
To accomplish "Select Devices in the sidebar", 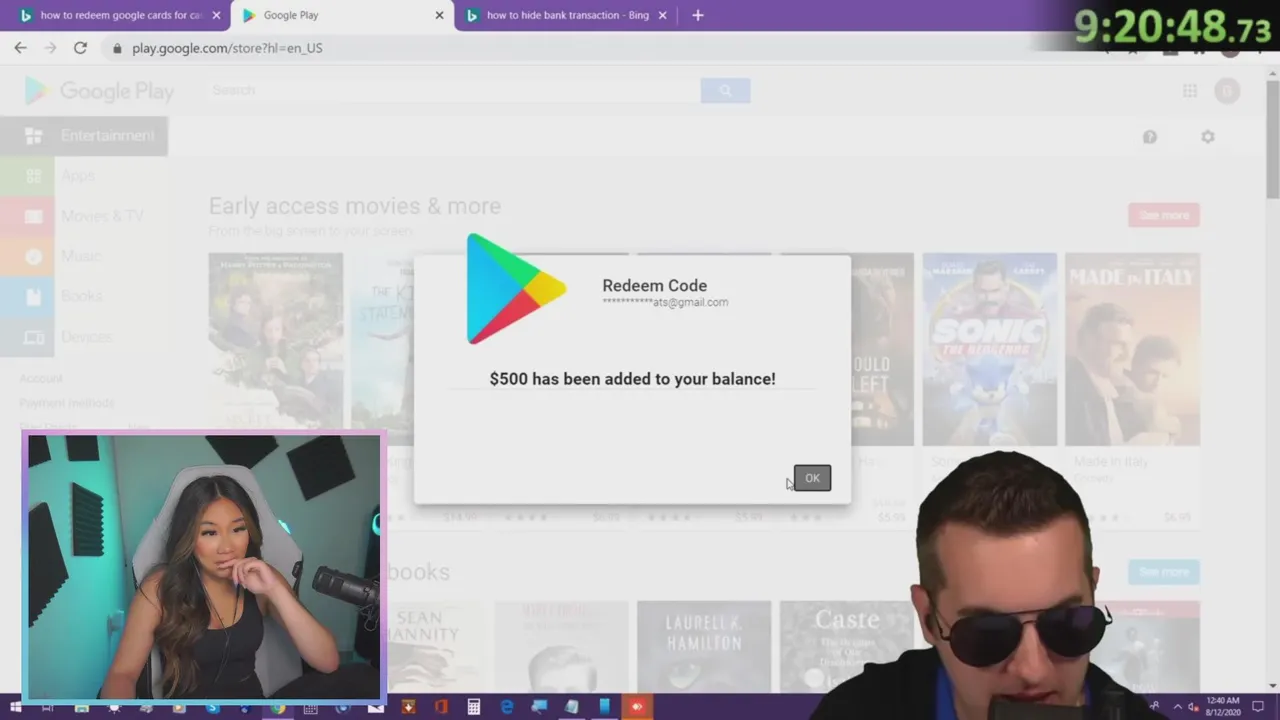I will point(84,337).
